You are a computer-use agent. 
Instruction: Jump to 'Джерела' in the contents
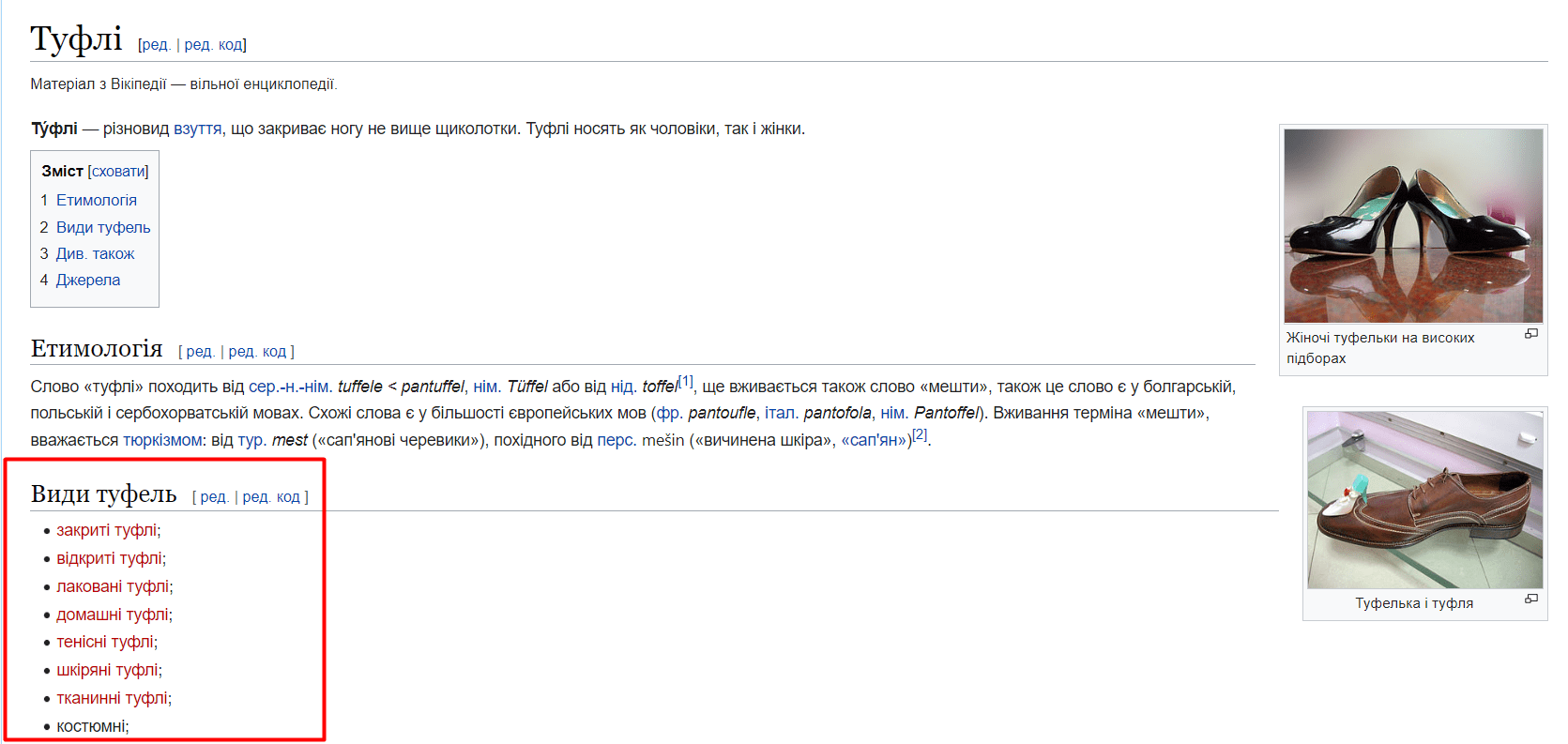87,280
